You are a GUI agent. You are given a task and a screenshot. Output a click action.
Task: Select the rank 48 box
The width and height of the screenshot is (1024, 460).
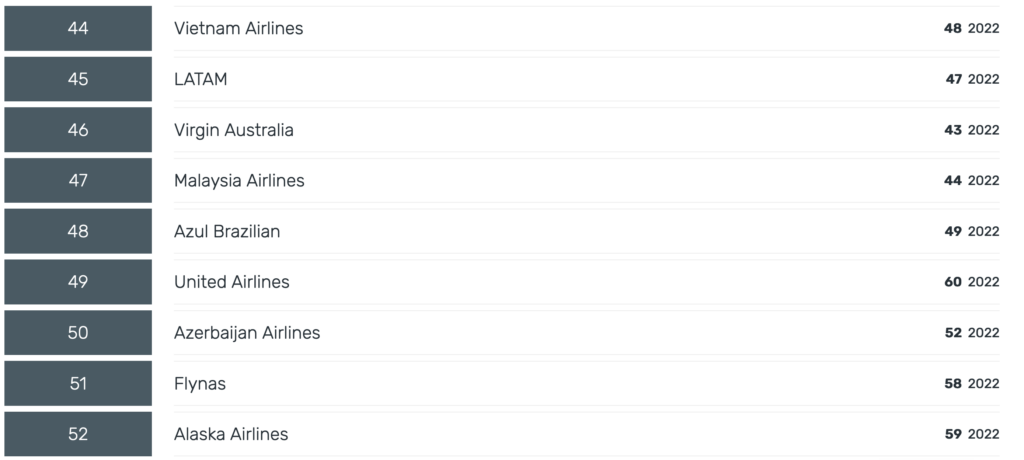[78, 231]
